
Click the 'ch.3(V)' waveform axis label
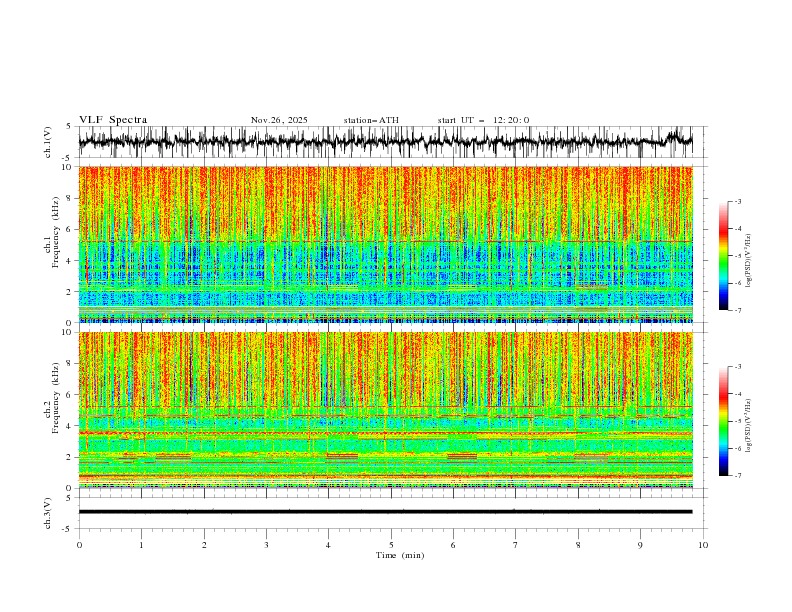coord(48,513)
